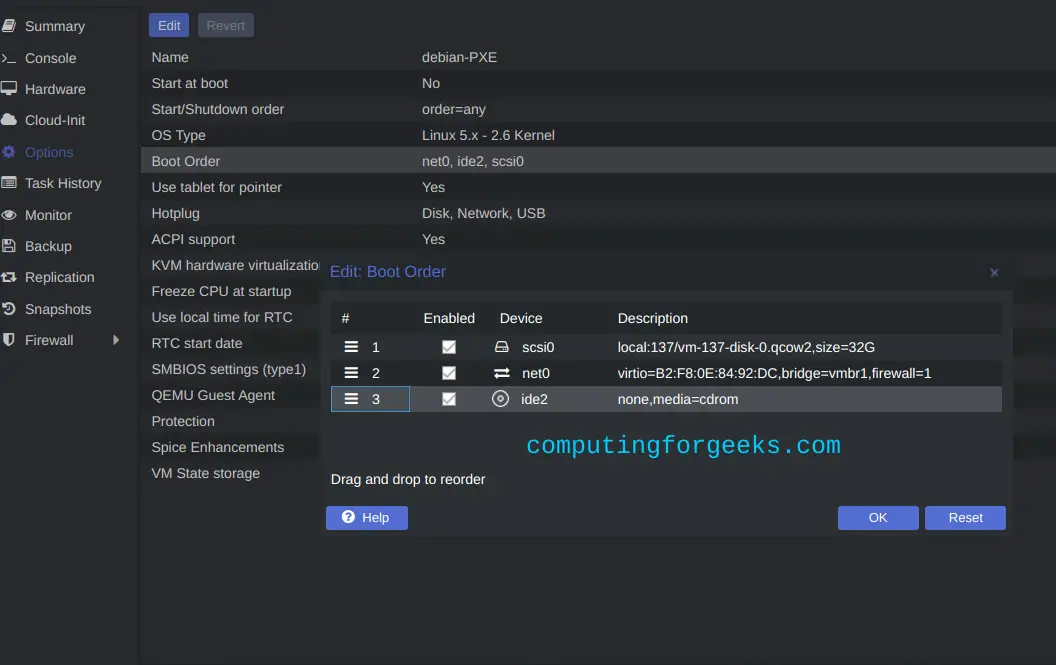This screenshot has height=665, width=1056.
Task: Select the Use tablet for pointer row
Action: point(598,187)
